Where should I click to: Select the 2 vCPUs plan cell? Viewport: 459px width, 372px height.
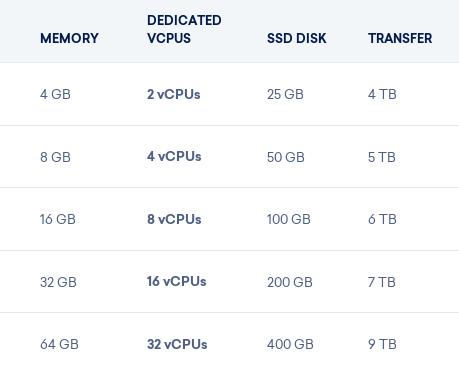coord(174,94)
